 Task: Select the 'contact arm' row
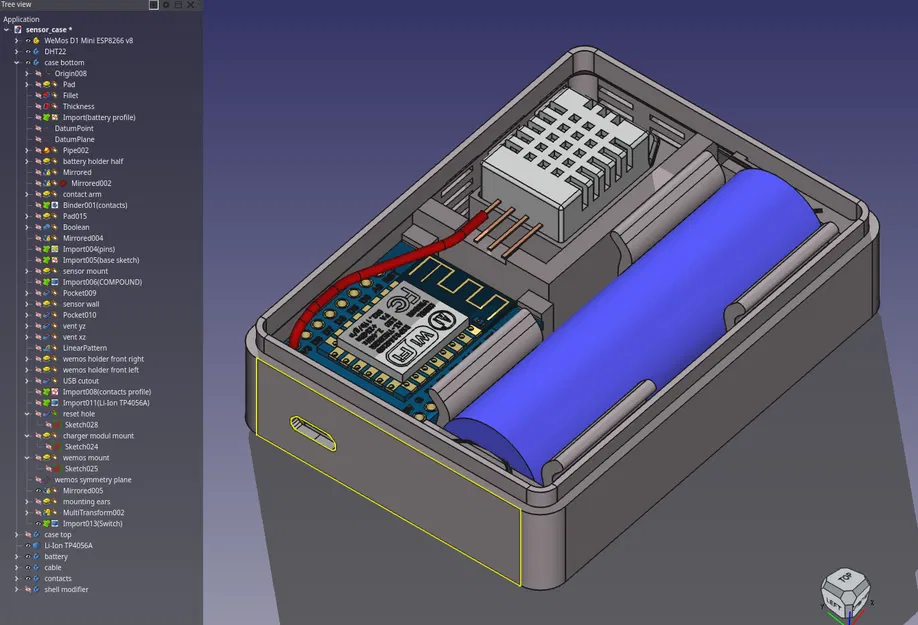tap(82, 194)
